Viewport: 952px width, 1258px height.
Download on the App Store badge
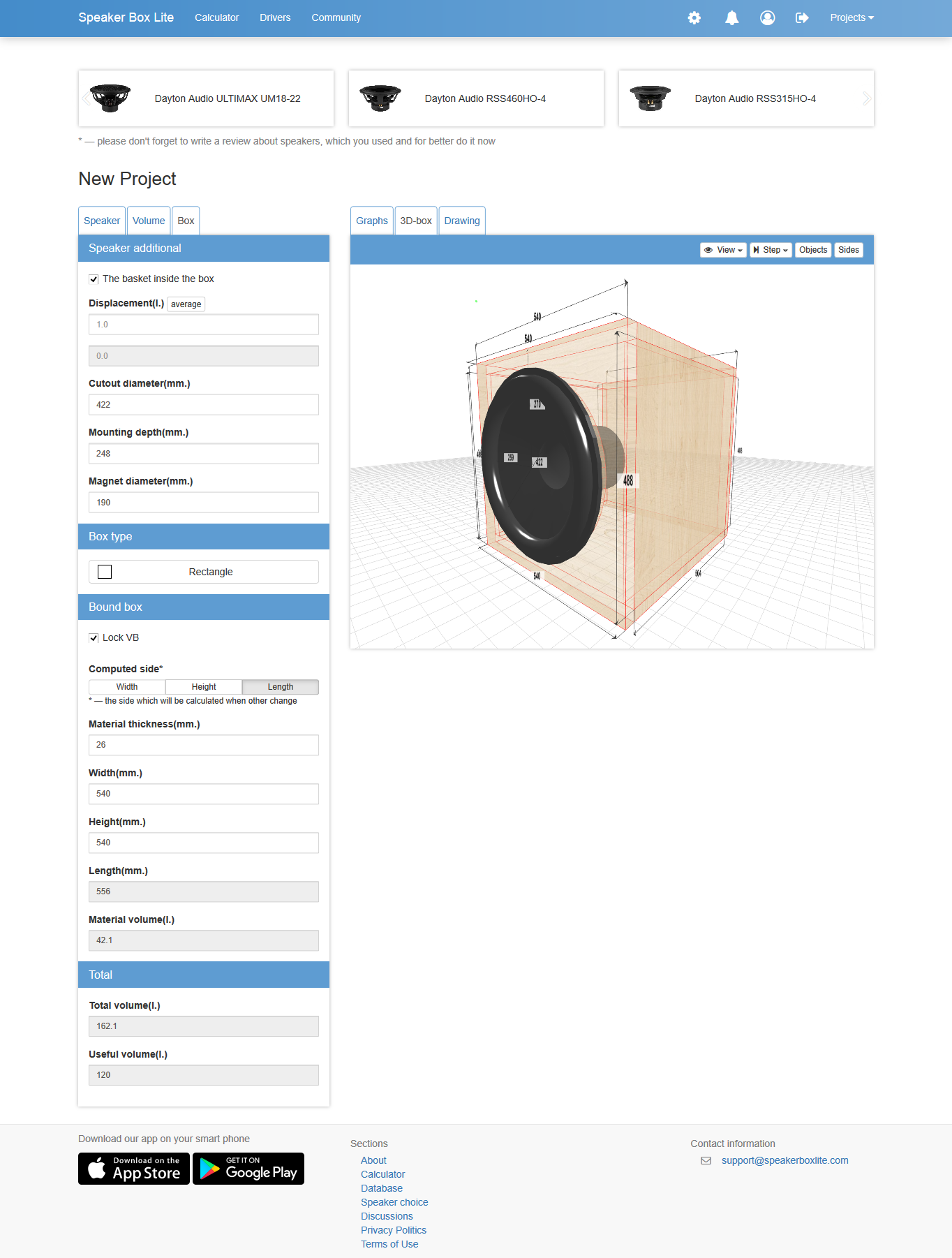point(134,1169)
